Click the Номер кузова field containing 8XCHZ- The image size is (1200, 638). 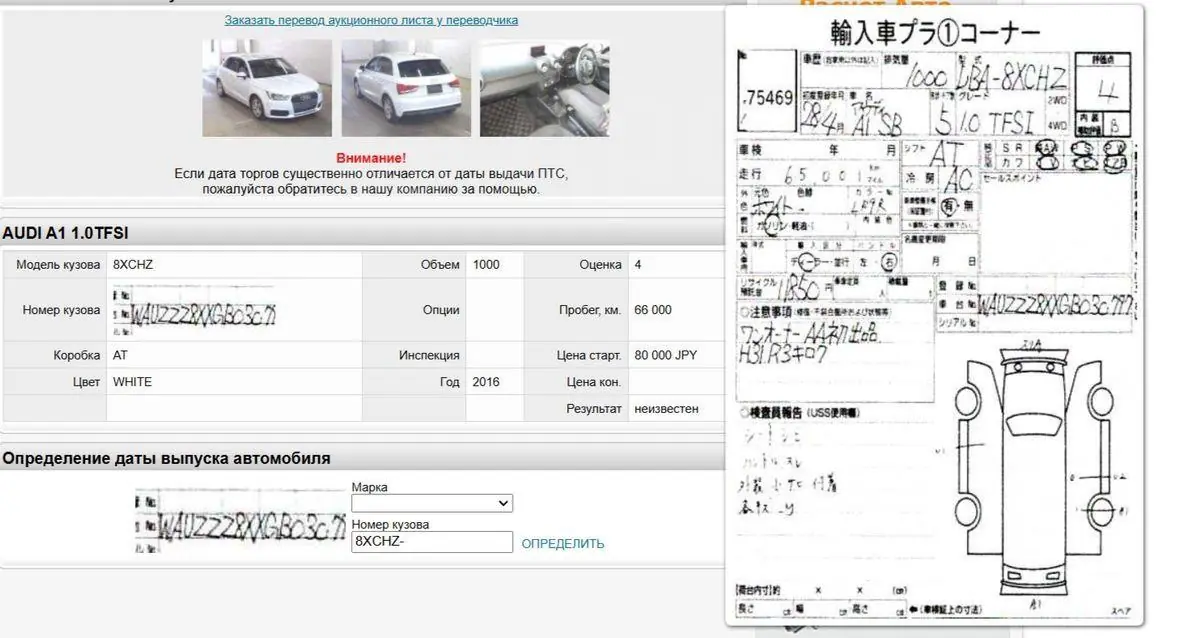(x=431, y=542)
